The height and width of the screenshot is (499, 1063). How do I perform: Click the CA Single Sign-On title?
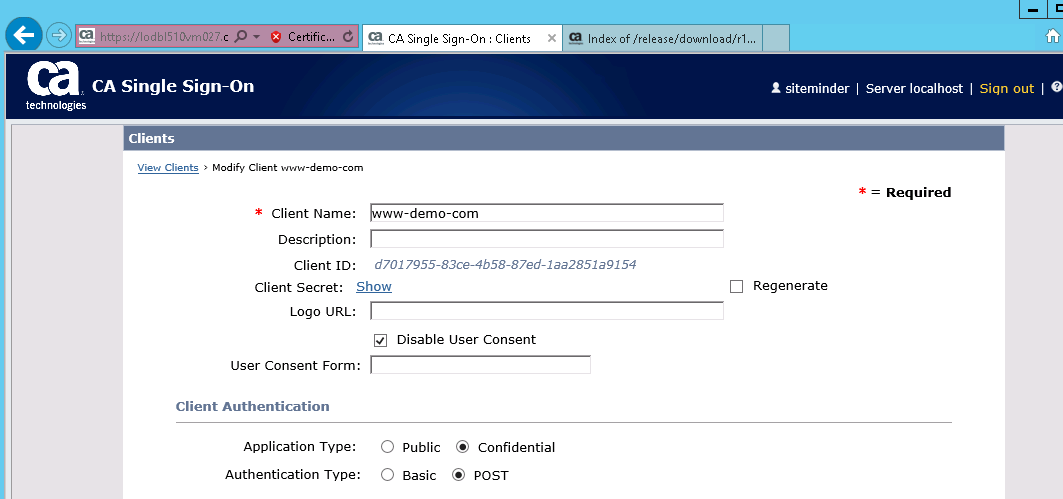[173, 86]
